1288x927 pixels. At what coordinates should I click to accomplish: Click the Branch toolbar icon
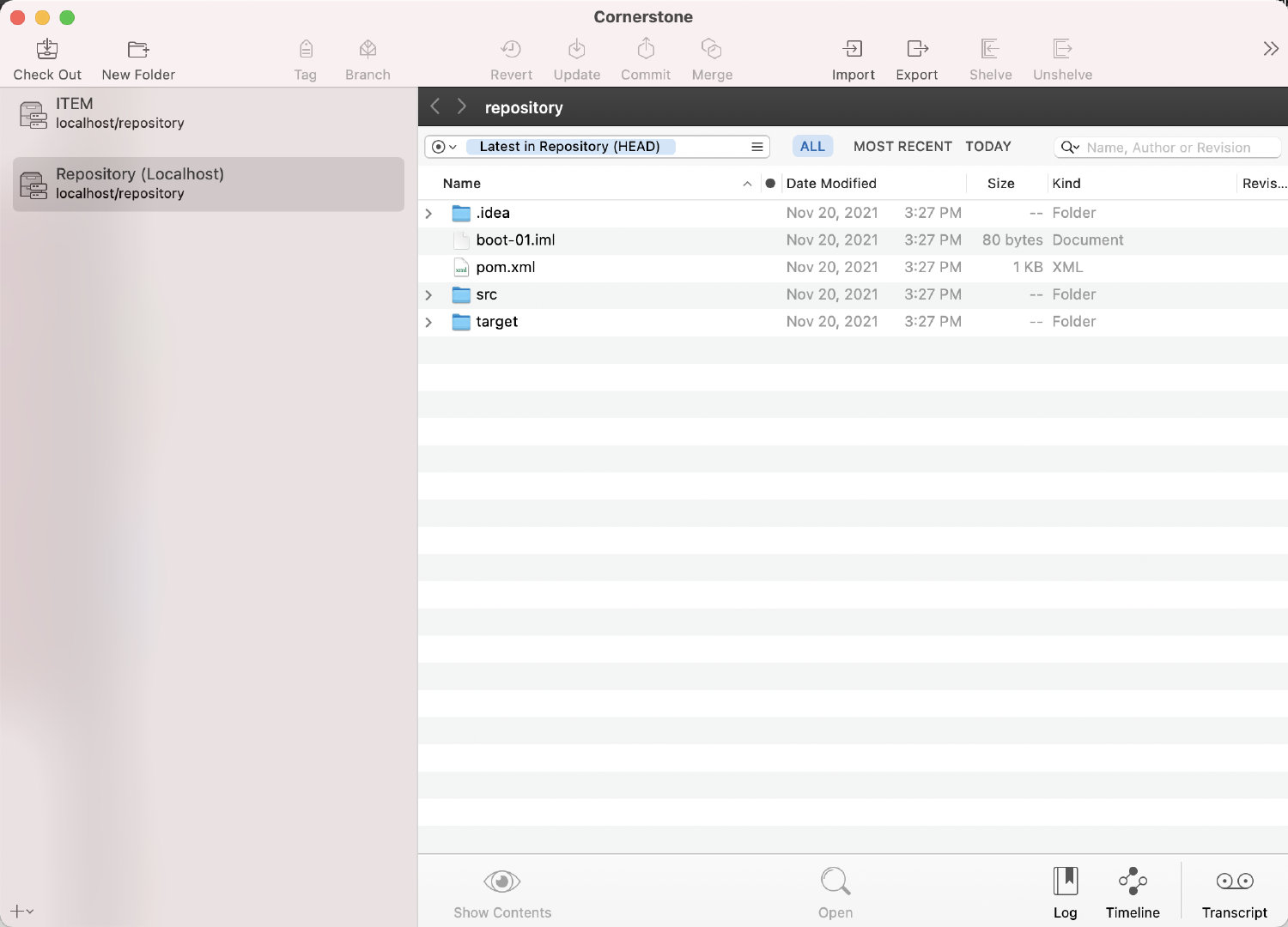368,49
